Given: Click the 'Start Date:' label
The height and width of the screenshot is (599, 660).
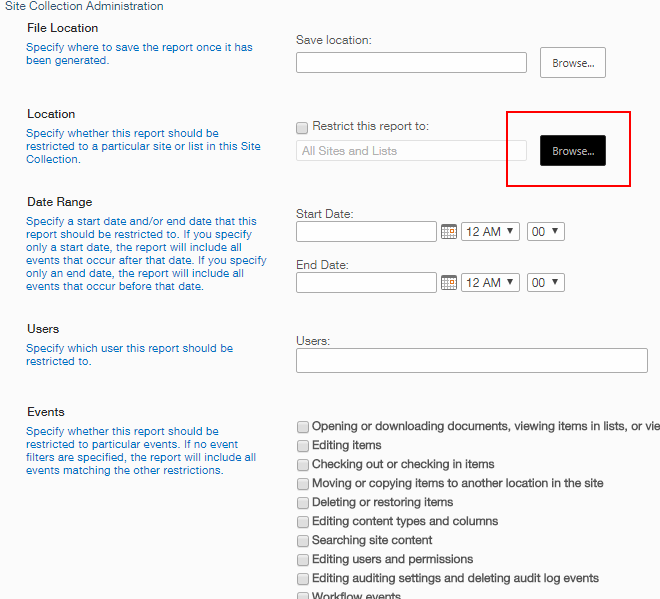Looking at the screenshot, I should [325, 214].
